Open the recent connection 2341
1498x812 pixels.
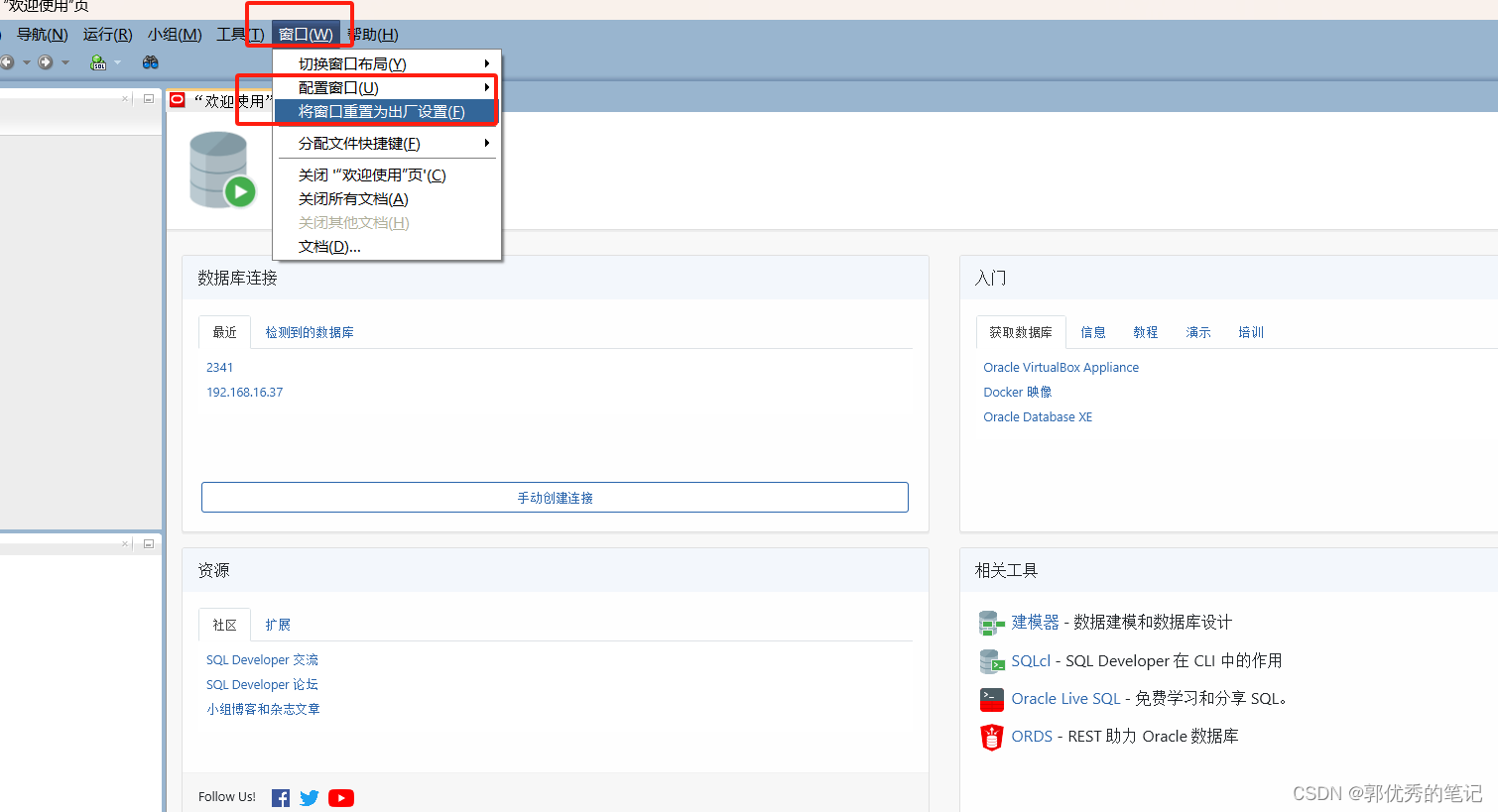pos(219,368)
